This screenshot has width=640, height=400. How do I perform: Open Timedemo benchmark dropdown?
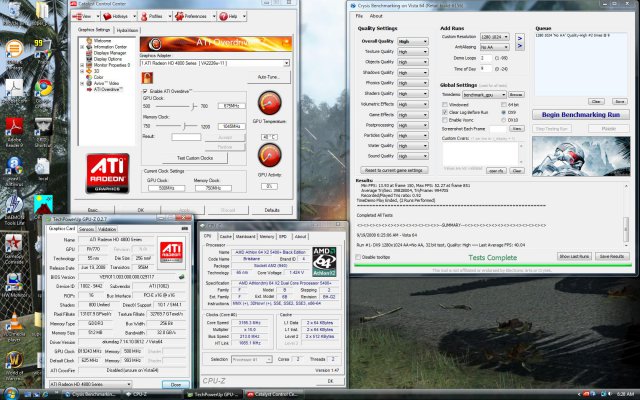tap(484, 95)
